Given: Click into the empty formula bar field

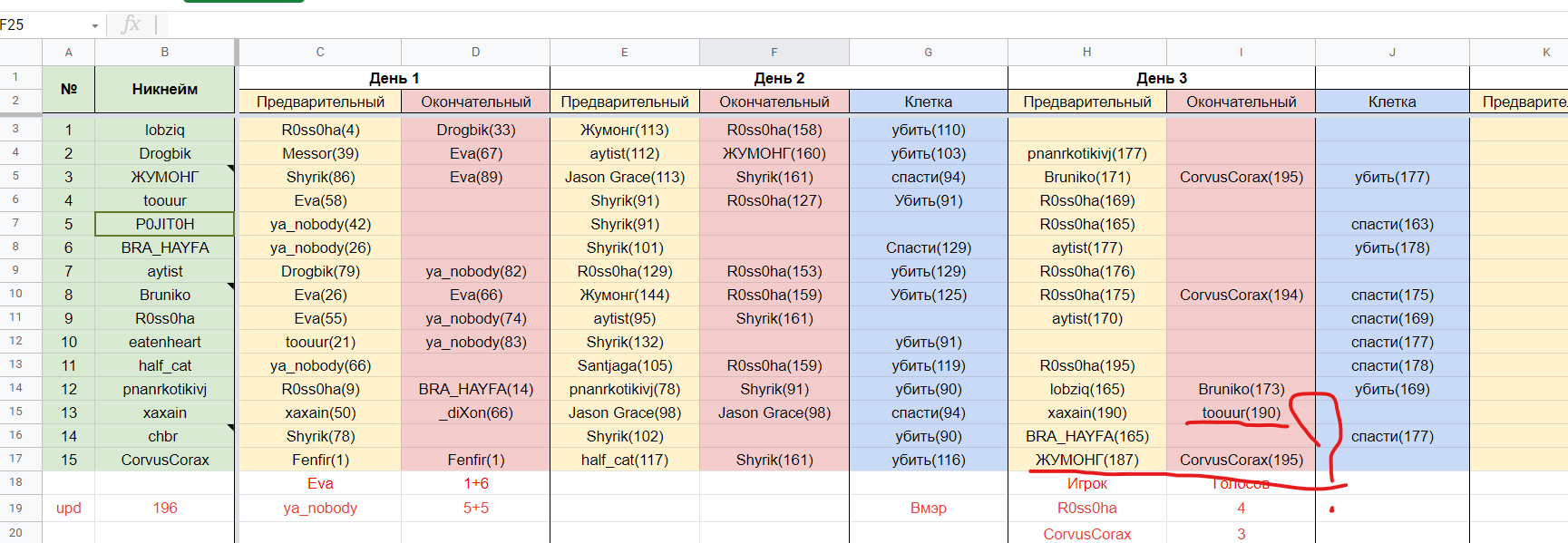Looking at the screenshot, I should 816,24.
